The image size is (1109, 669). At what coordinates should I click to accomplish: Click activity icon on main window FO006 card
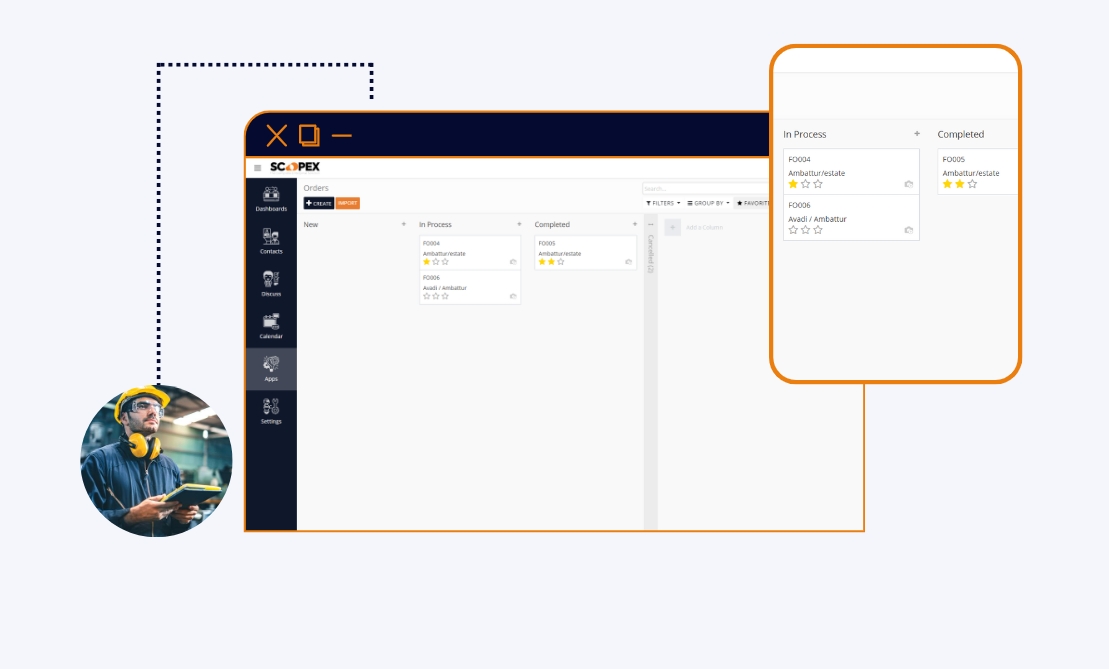513,297
